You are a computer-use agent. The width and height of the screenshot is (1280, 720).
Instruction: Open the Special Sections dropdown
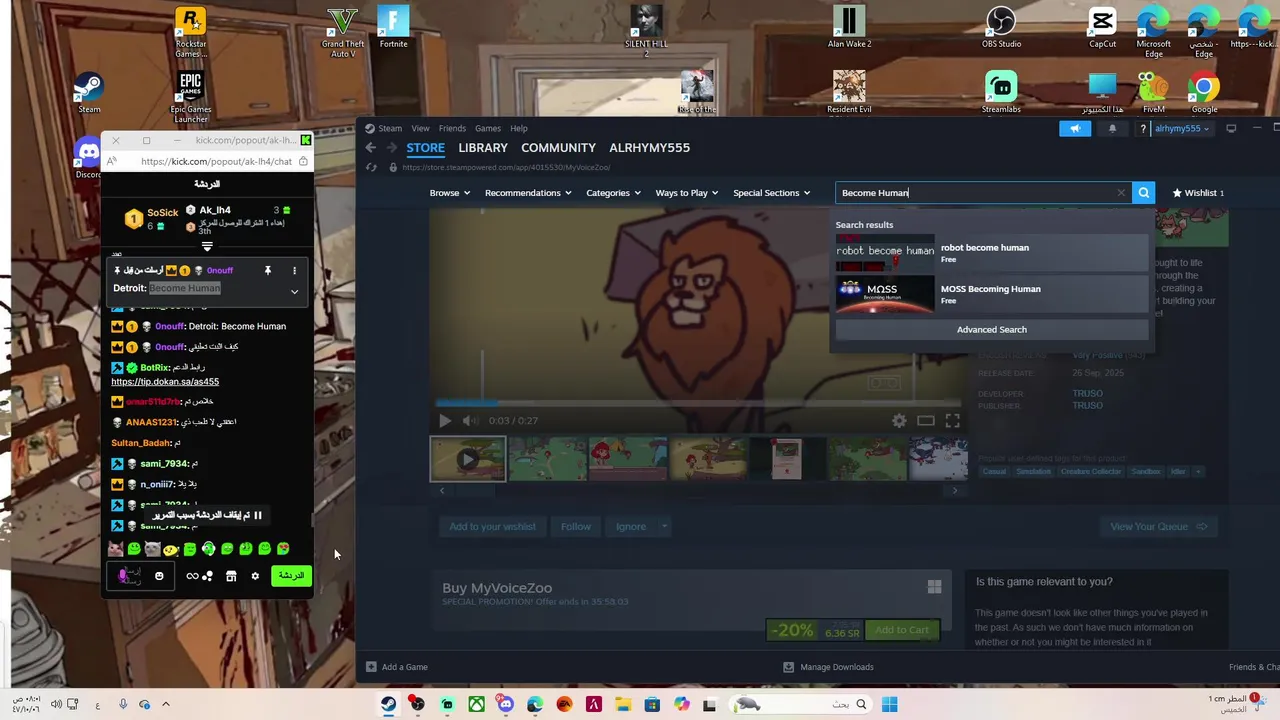(x=771, y=193)
